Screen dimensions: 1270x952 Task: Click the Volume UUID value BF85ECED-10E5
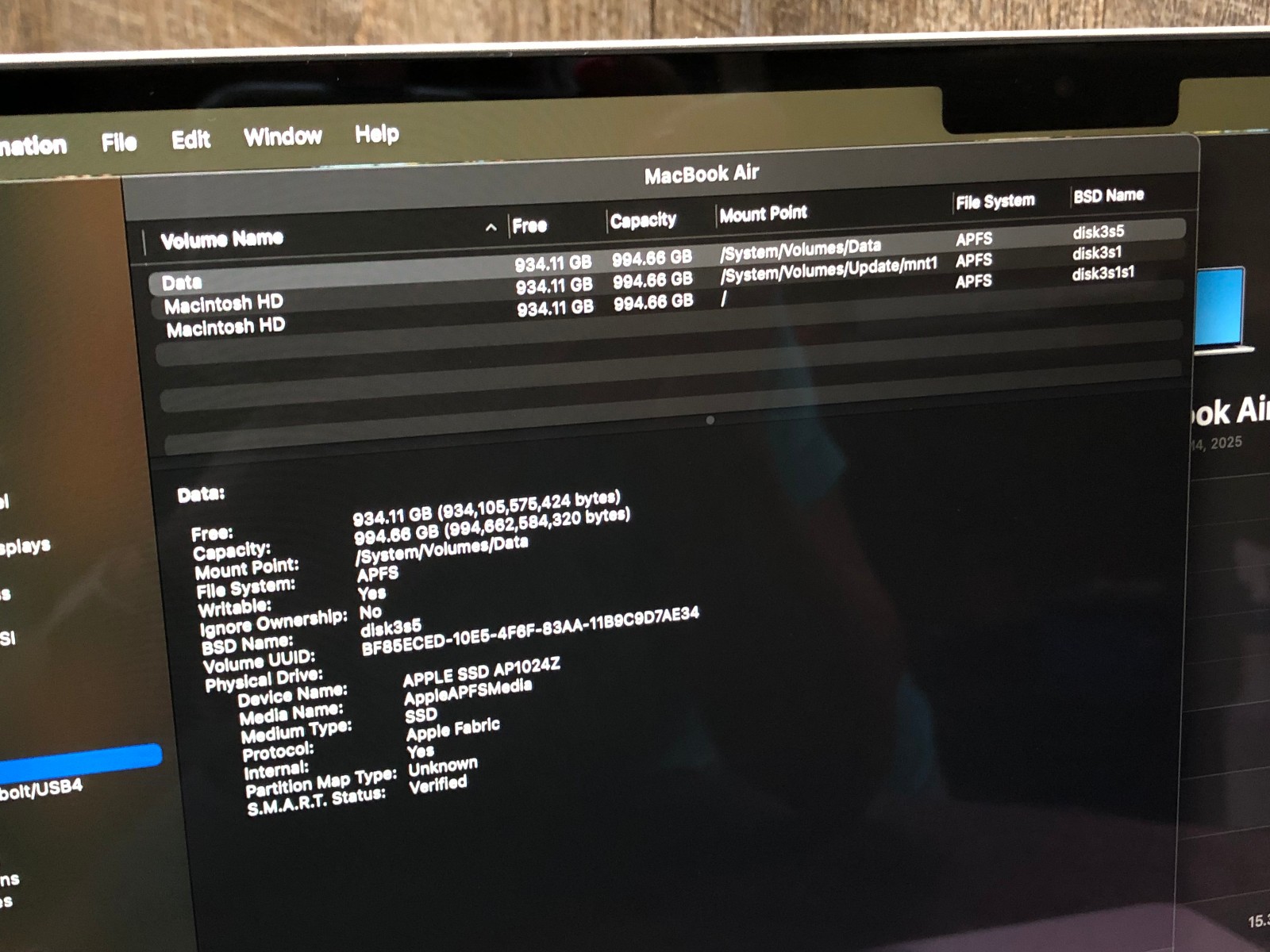(x=530, y=631)
